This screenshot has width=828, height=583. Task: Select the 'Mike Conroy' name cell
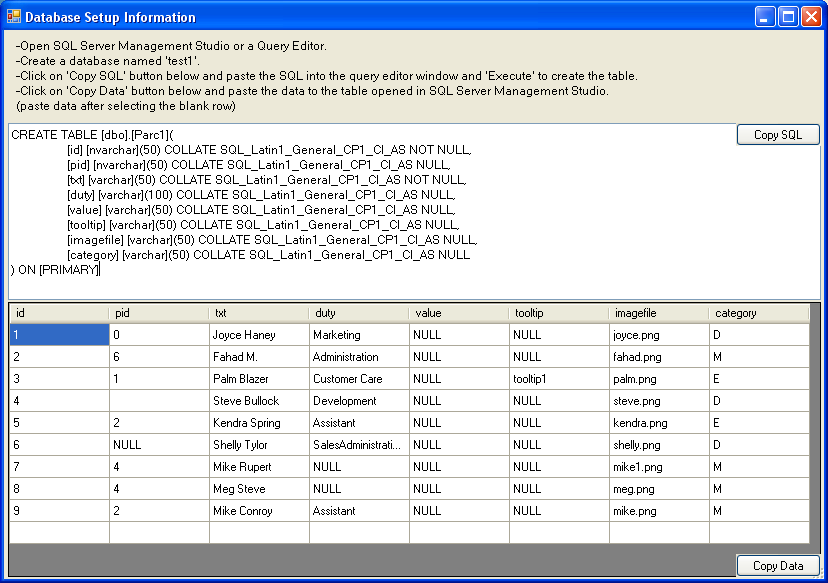pos(259,511)
